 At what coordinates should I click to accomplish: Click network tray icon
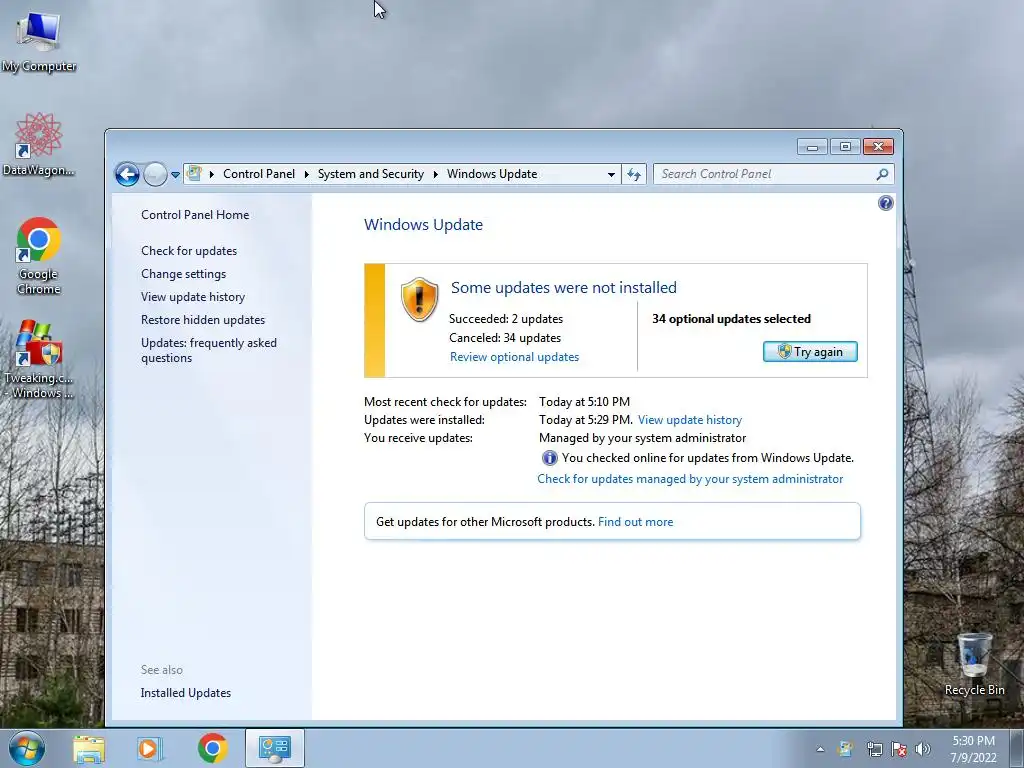pyautogui.click(x=874, y=749)
